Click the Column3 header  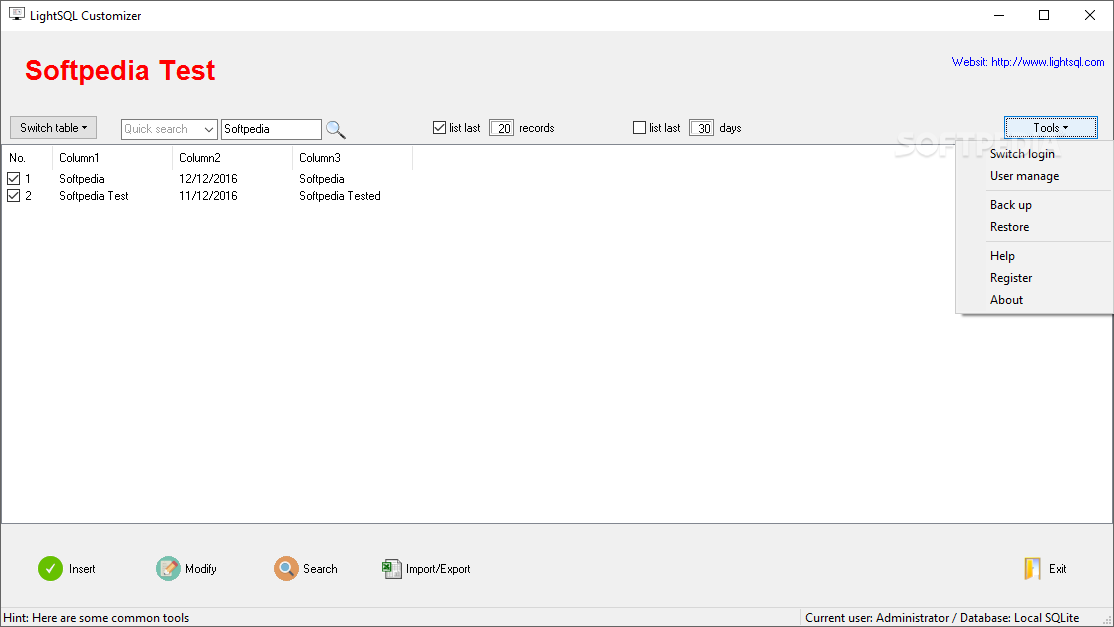tap(352, 158)
